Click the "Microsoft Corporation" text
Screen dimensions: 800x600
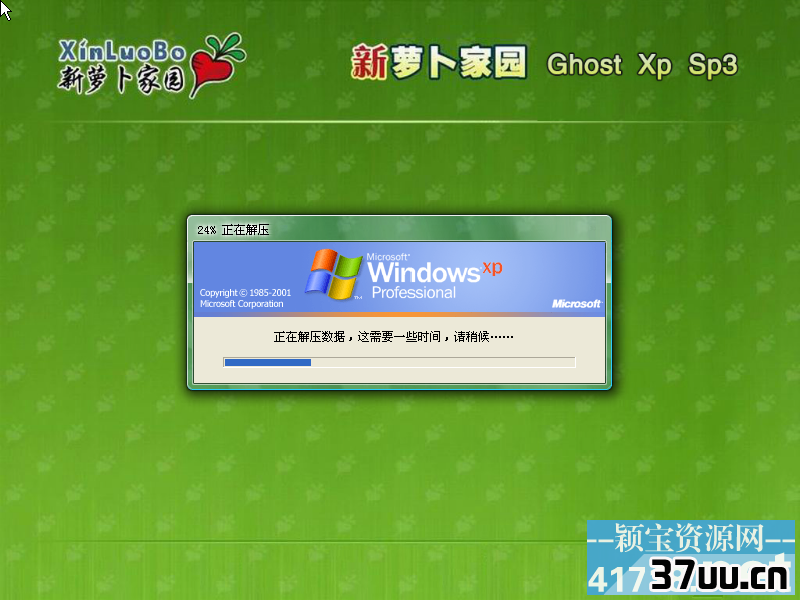click(x=241, y=304)
